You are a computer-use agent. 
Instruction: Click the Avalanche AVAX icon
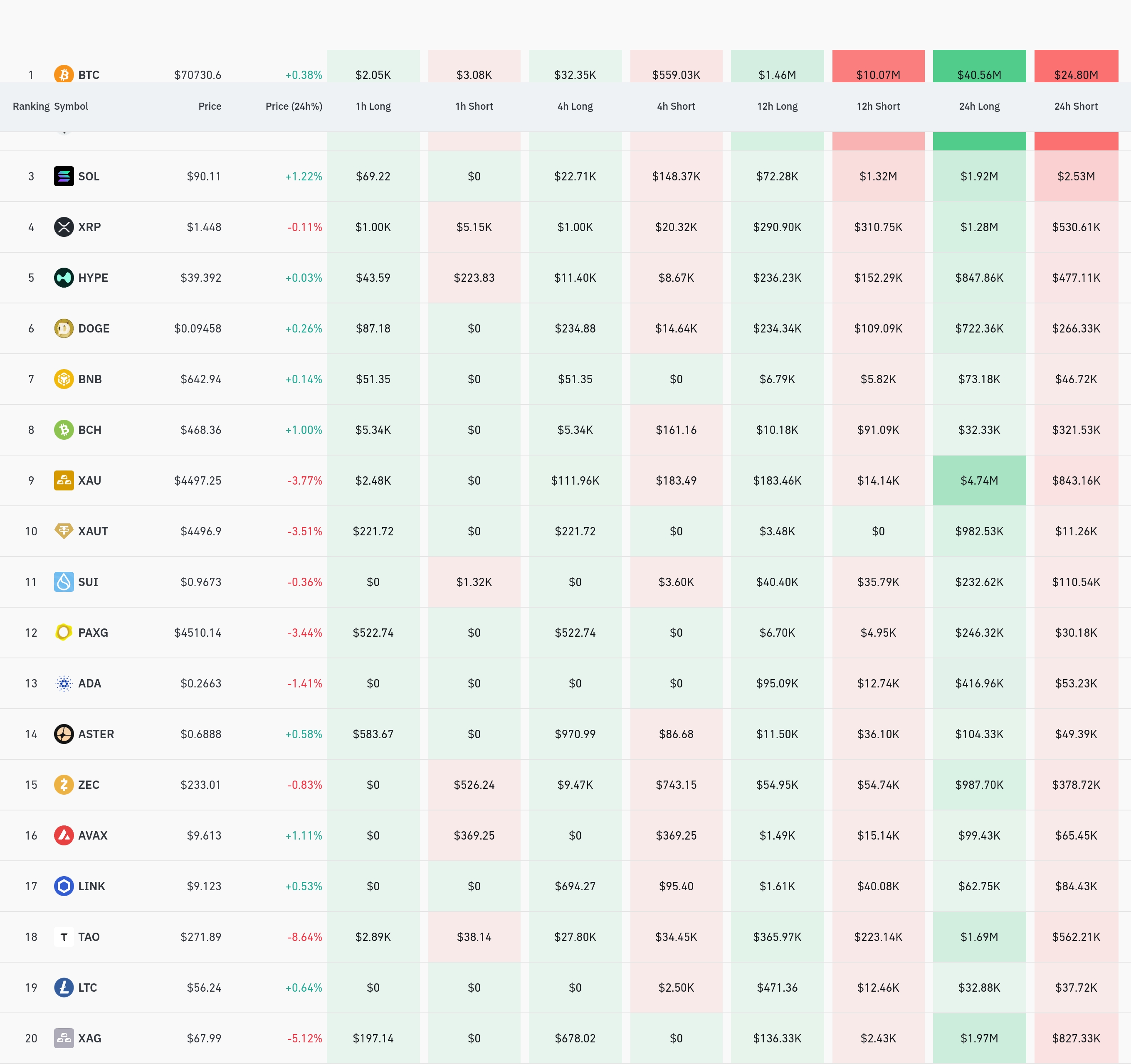(x=64, y=835)
